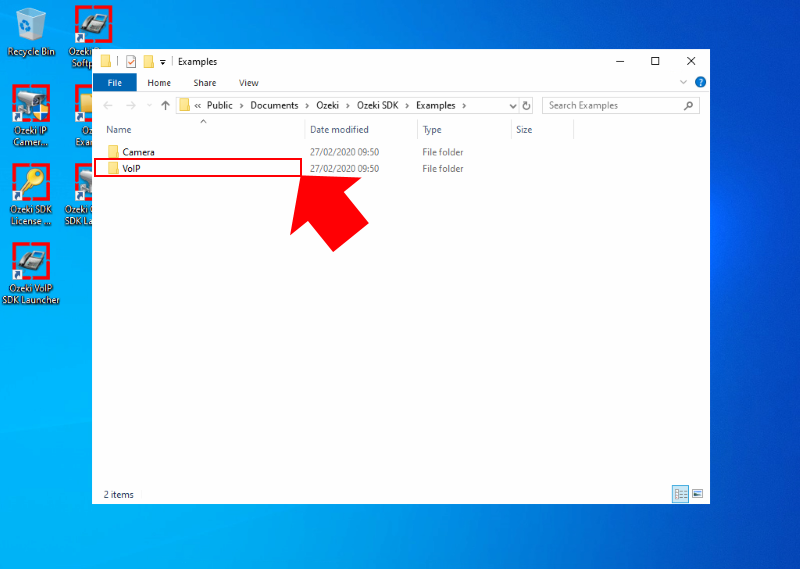Click Documents in the address breadcrumb
Viewport: 800px width, 569px height.
pos(274,106)
